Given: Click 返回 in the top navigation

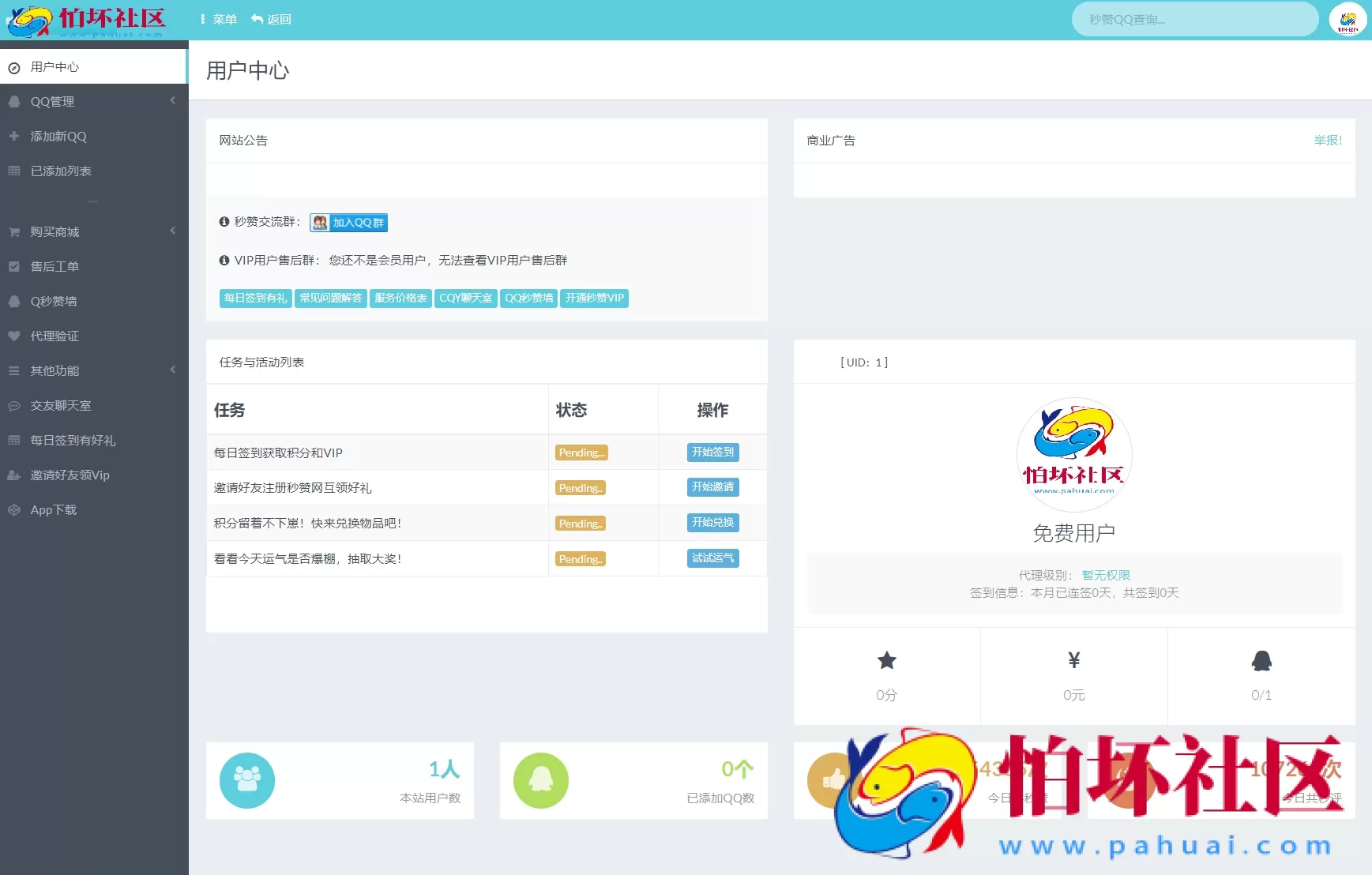Looking at the screenshot, I should coord(272,18).
